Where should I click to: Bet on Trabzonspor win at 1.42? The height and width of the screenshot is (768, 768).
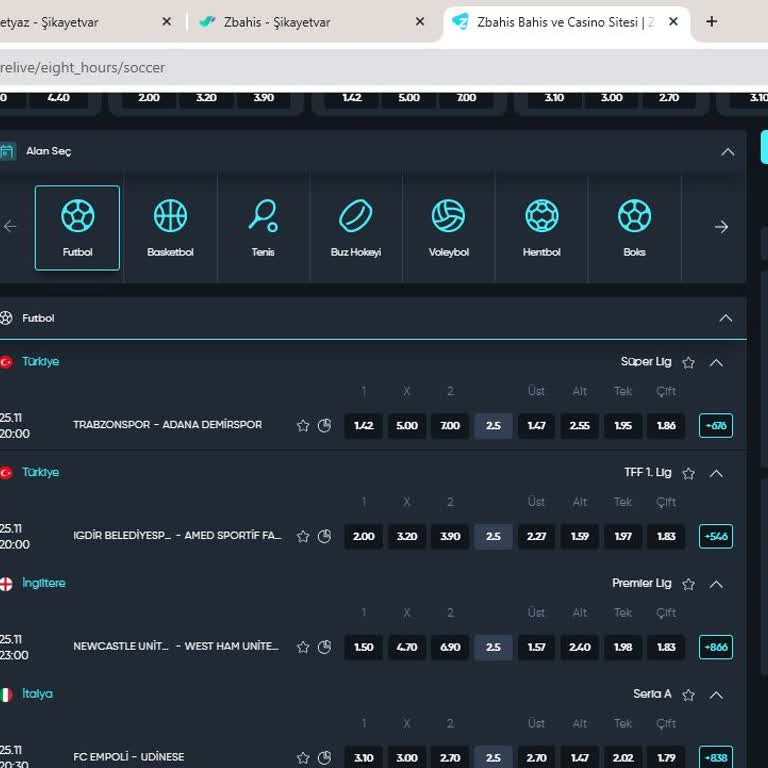pos(363,426)
